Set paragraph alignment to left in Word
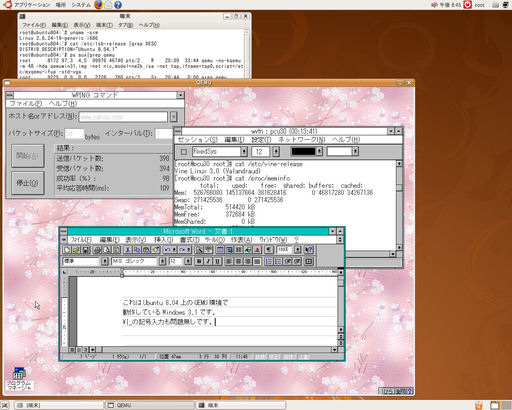The height and width of the screenshot is (410, 512). click(x=229, y=262)
